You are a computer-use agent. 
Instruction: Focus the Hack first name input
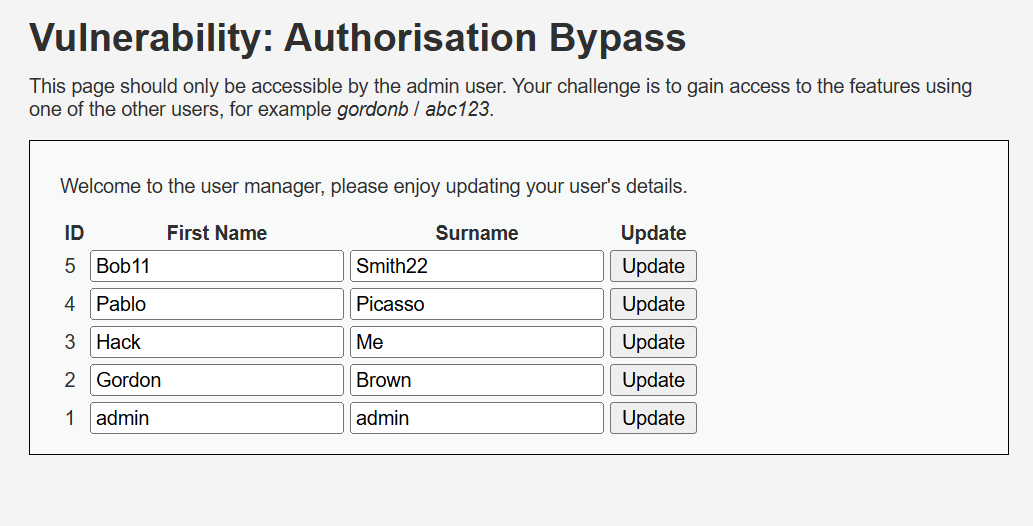pos(217,342)
